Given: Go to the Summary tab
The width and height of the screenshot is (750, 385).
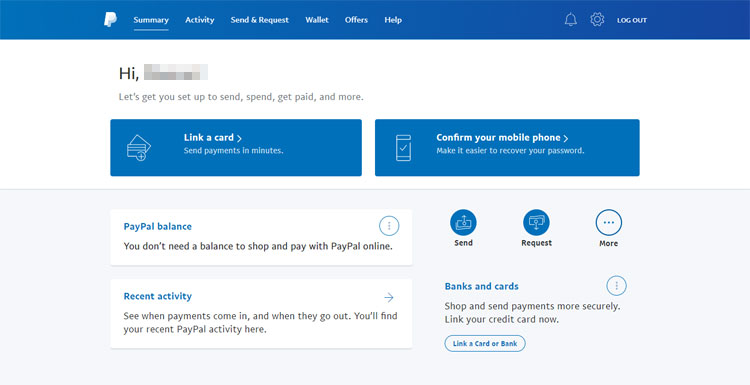Looking at the screenshot, I should click(151, 20).
